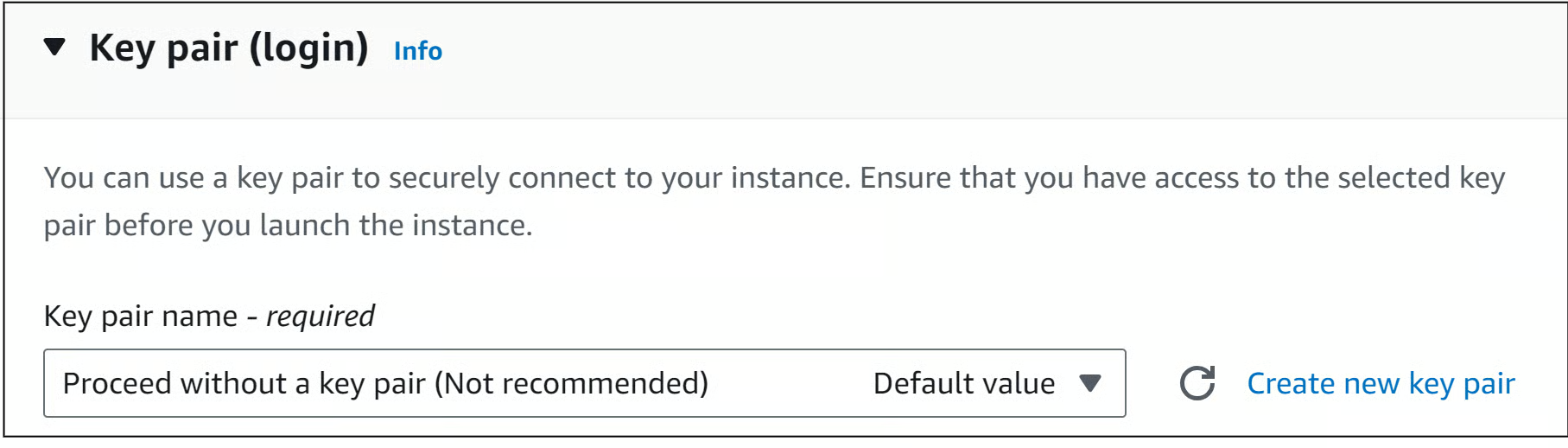The height and width of the screenshot is (448, 1568).
Task: Click the word 'login' in section title
Action: click(309, 49)
